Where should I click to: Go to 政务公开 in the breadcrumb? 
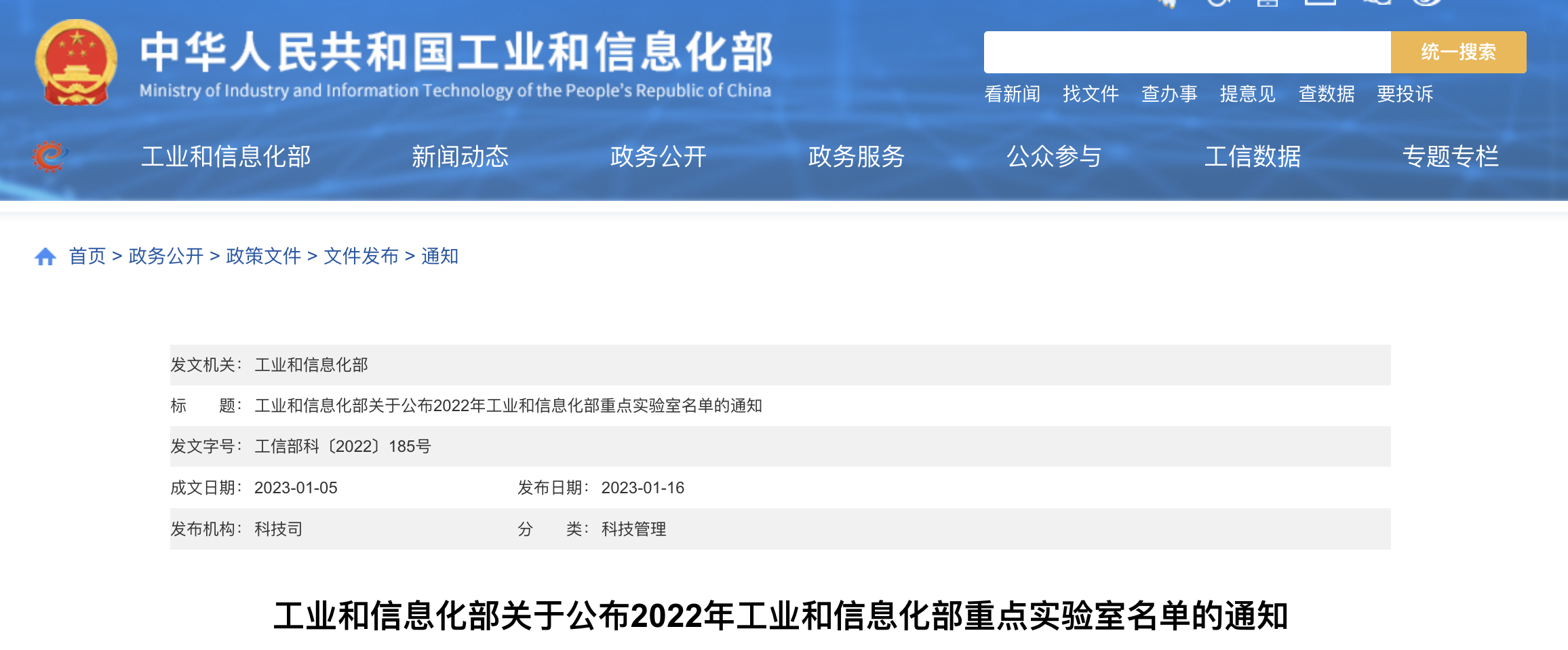pos(166,256)
